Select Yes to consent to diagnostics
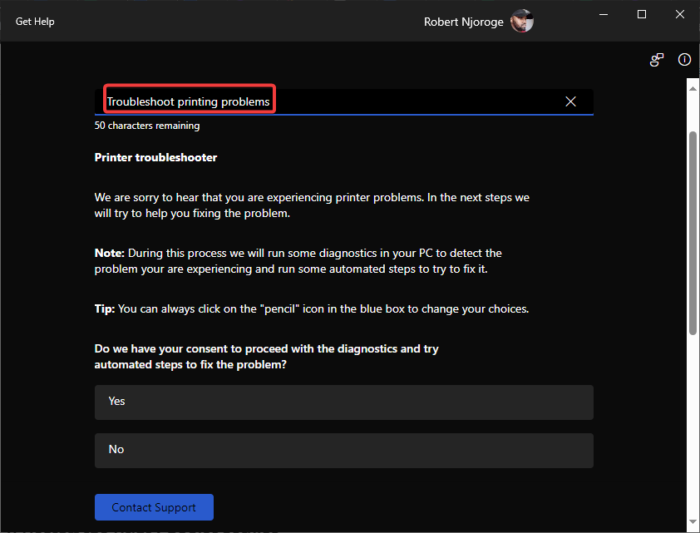This screenshot has height=533, width=700. coord(344,402)
